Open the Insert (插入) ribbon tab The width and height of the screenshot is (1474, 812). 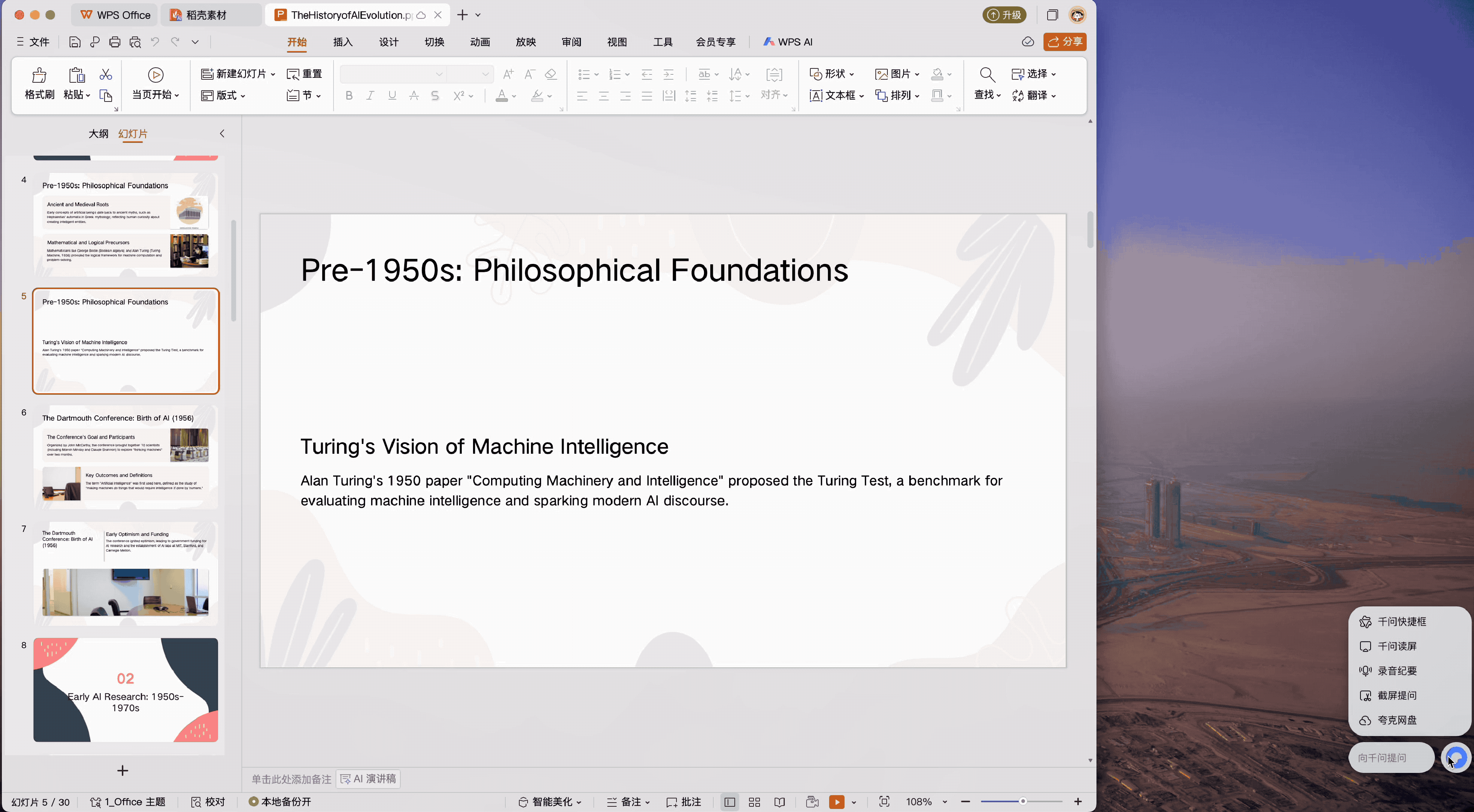(x=343, y=42)
